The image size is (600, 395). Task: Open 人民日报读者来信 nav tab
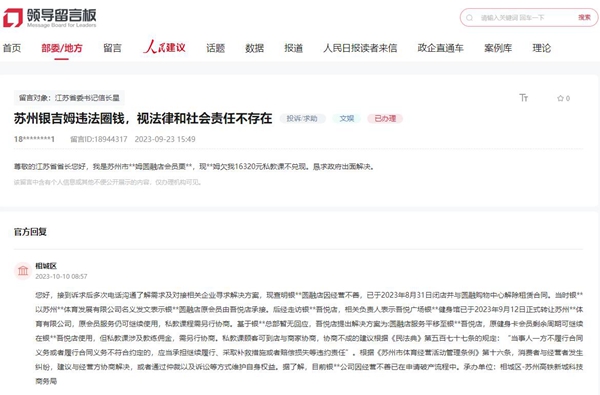(x=360, y=48)
